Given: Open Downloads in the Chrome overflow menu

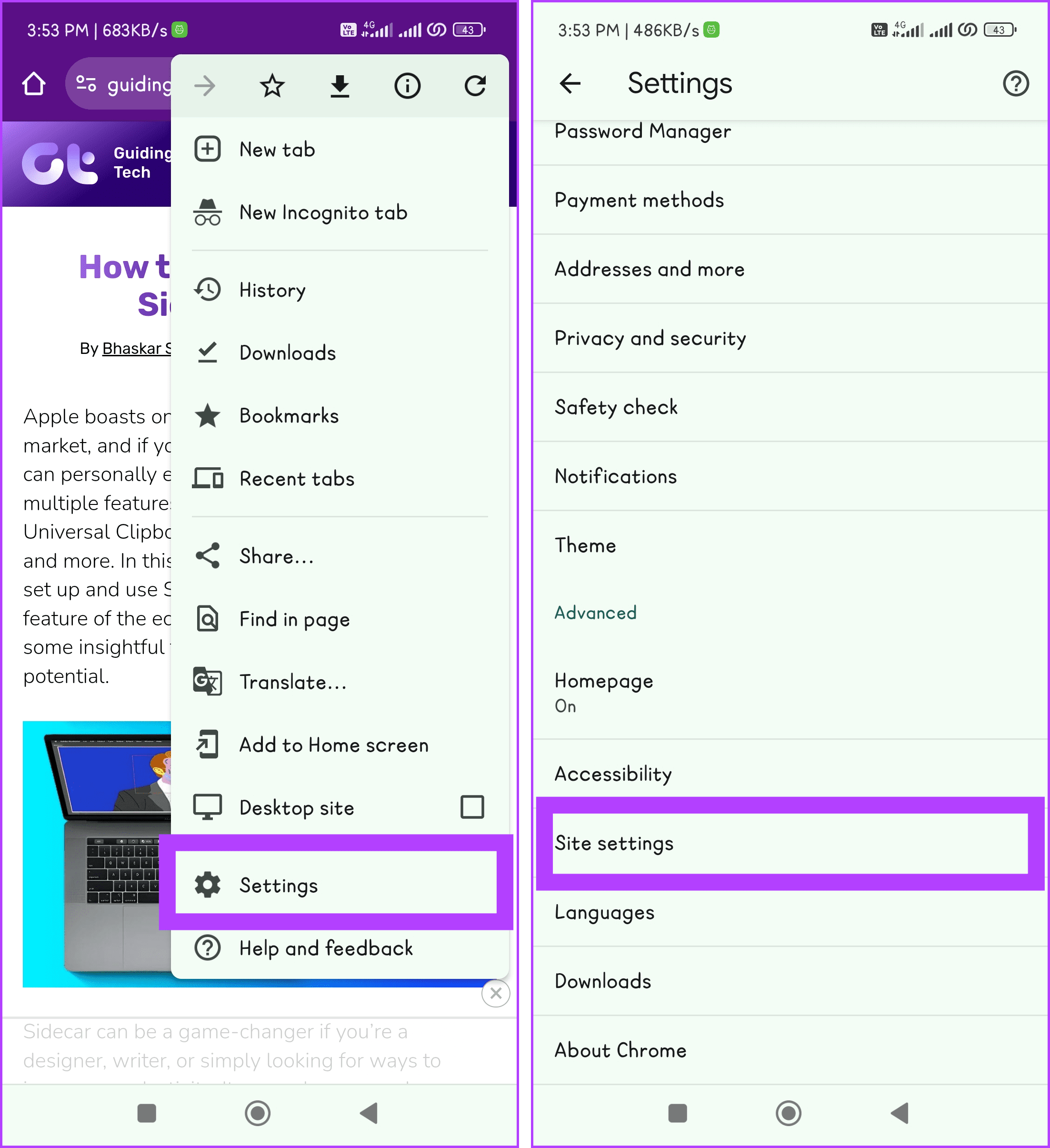Looking at the screenshot, I should [x=340, y=352].
